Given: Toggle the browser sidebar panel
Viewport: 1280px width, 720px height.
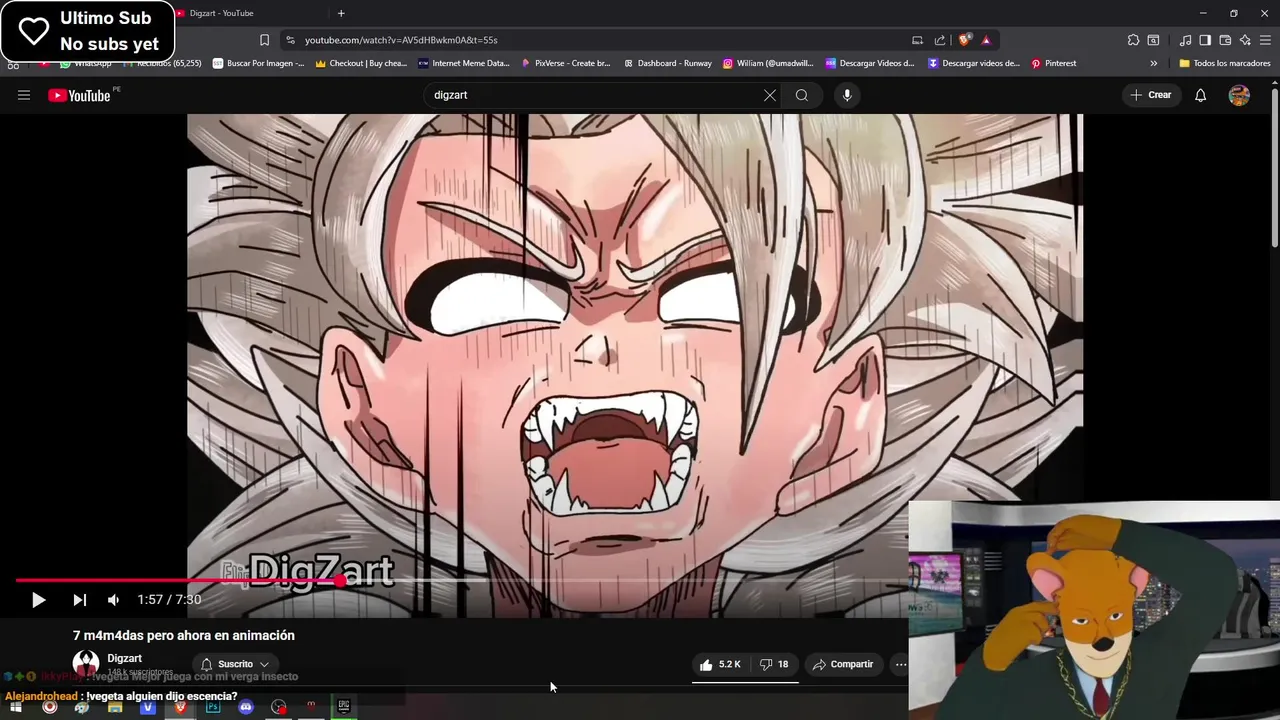Looking at the screenshot, I should click(1205, 40).
